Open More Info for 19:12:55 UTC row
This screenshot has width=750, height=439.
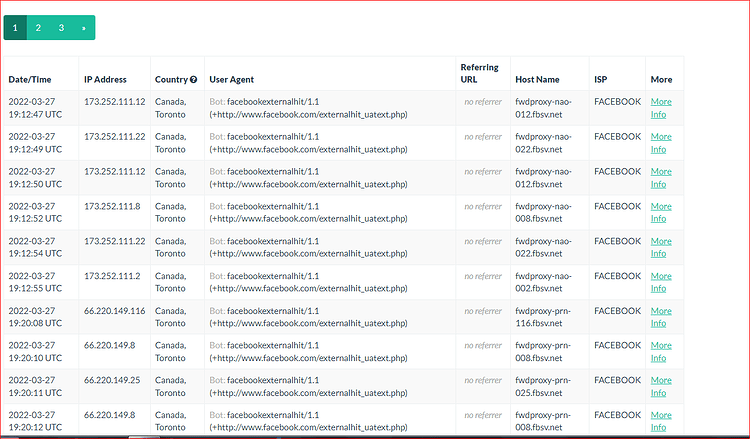click(661, 282)
